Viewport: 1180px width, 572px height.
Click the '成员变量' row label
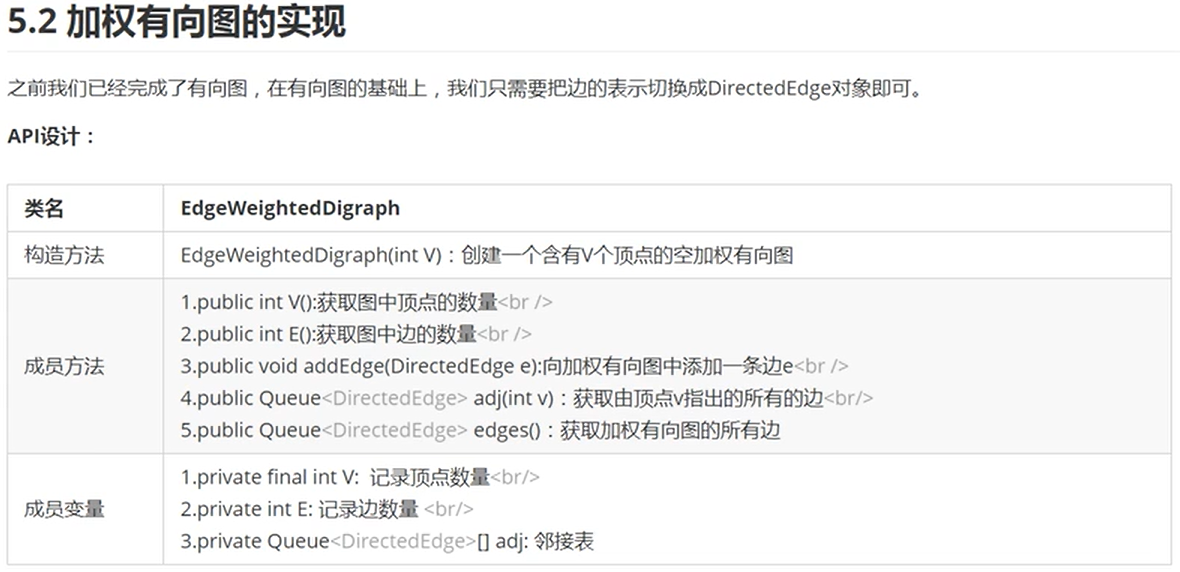pyautogui.click(x=64, y=510)
